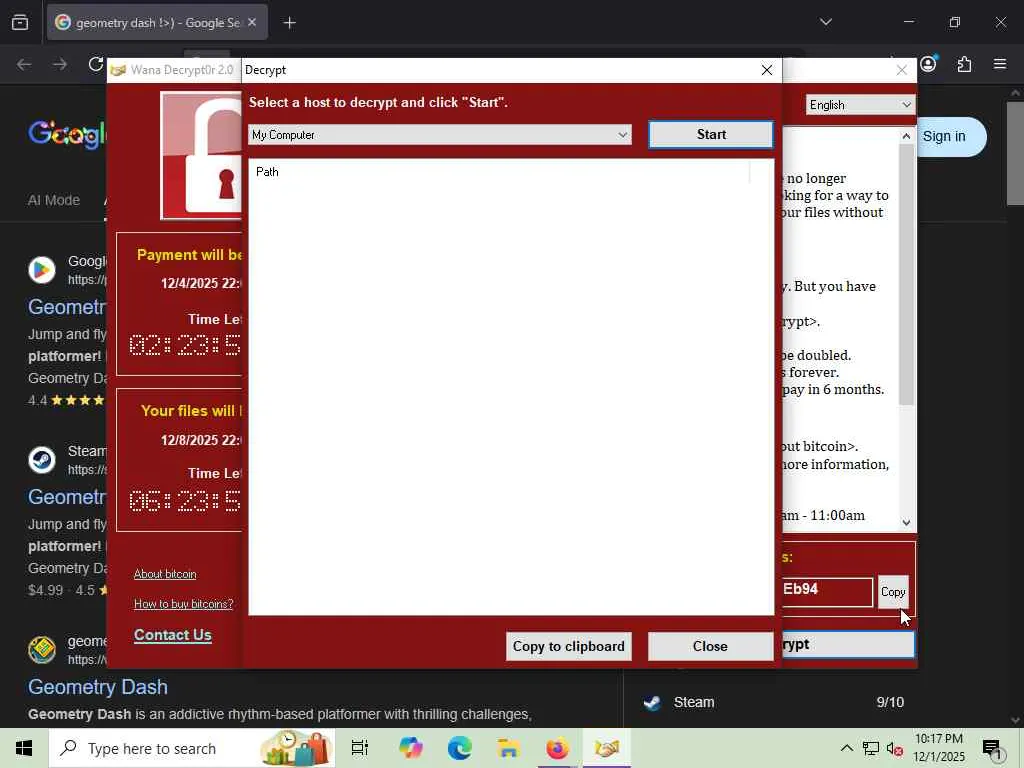1024x768 pixels.
Task: Close the geometry dash Google Search tab
Action: click(x=252, y=22)
